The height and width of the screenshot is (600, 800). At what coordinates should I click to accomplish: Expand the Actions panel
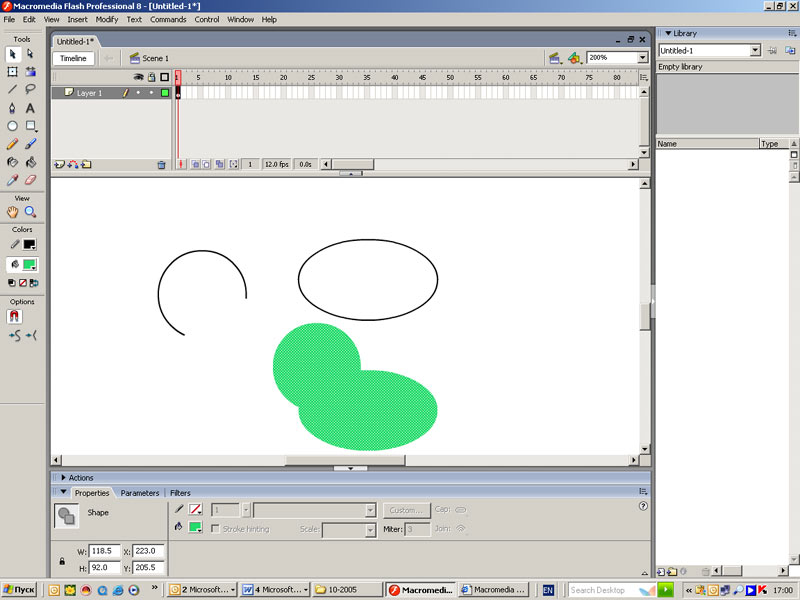tap(64, 478)
